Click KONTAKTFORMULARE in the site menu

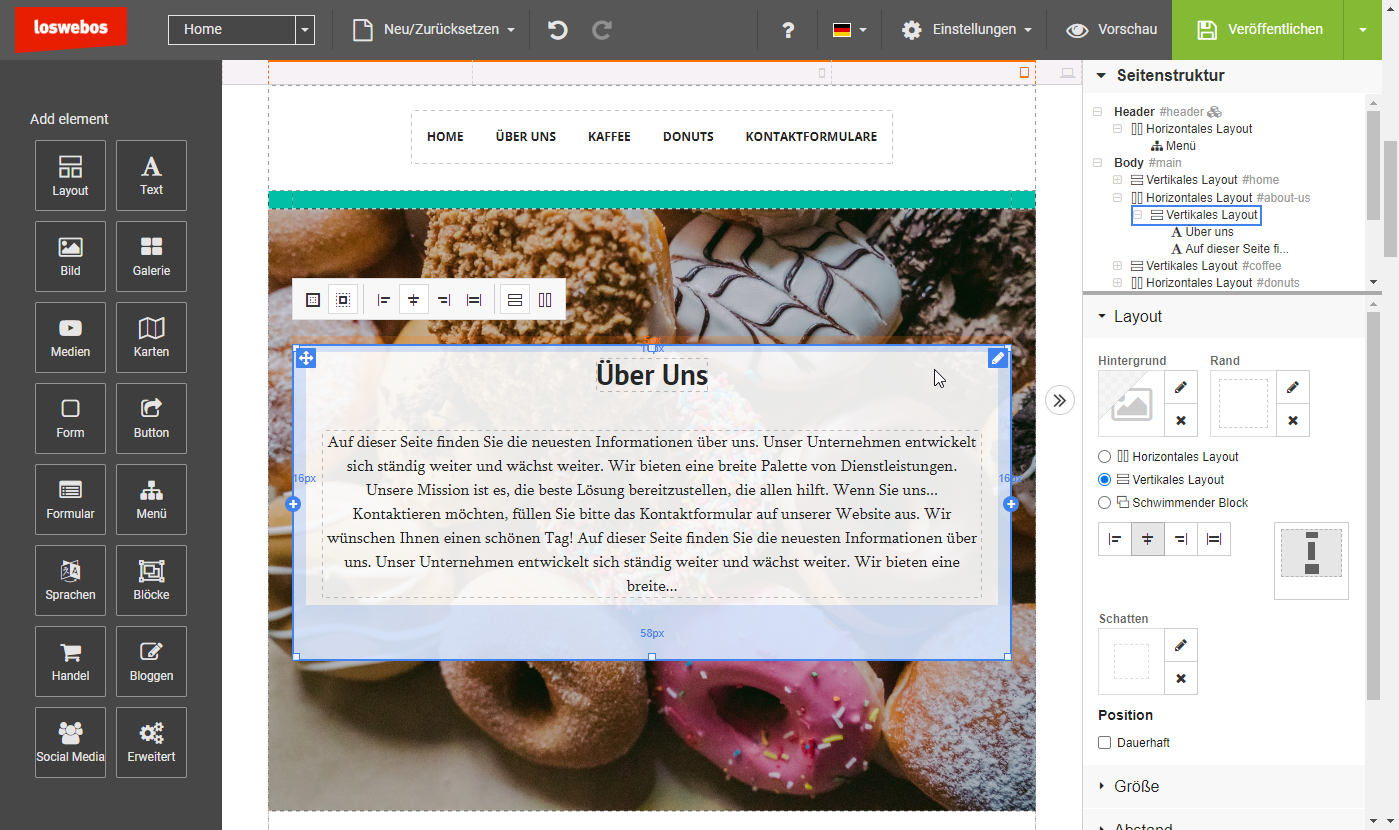tap(811, 137)
